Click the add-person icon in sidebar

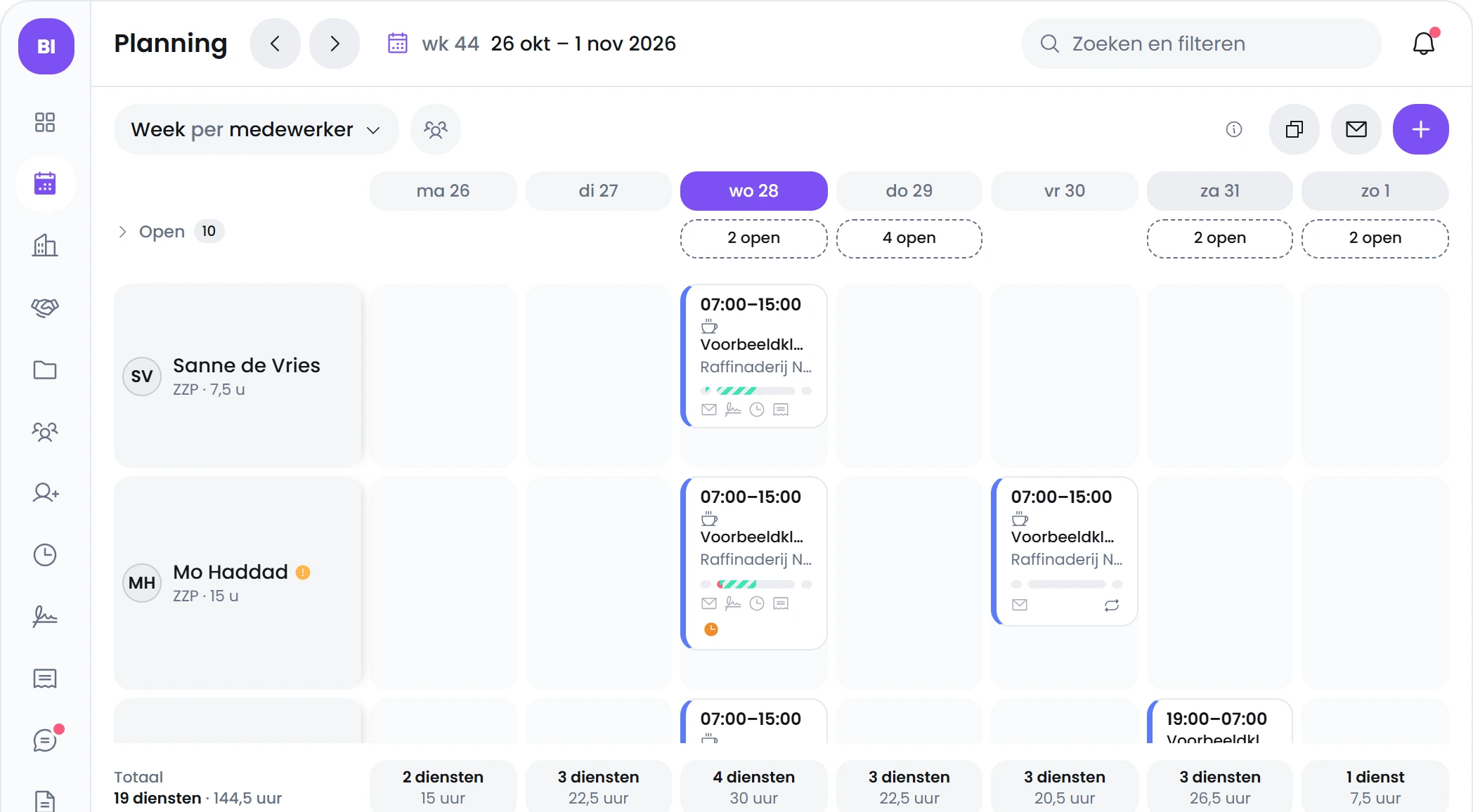click(45, 492)
